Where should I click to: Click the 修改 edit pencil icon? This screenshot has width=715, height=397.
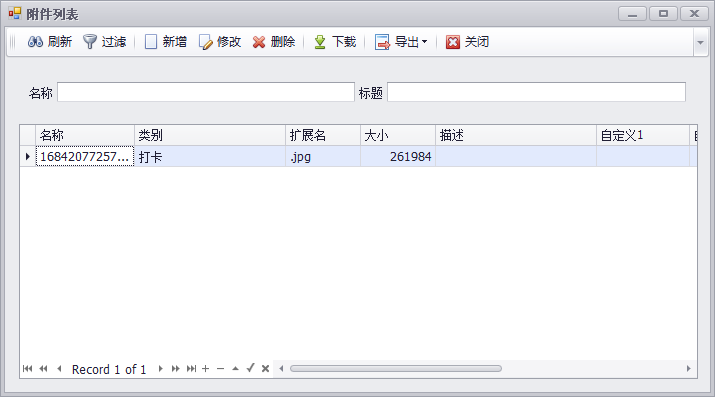(x=206, y=42)
